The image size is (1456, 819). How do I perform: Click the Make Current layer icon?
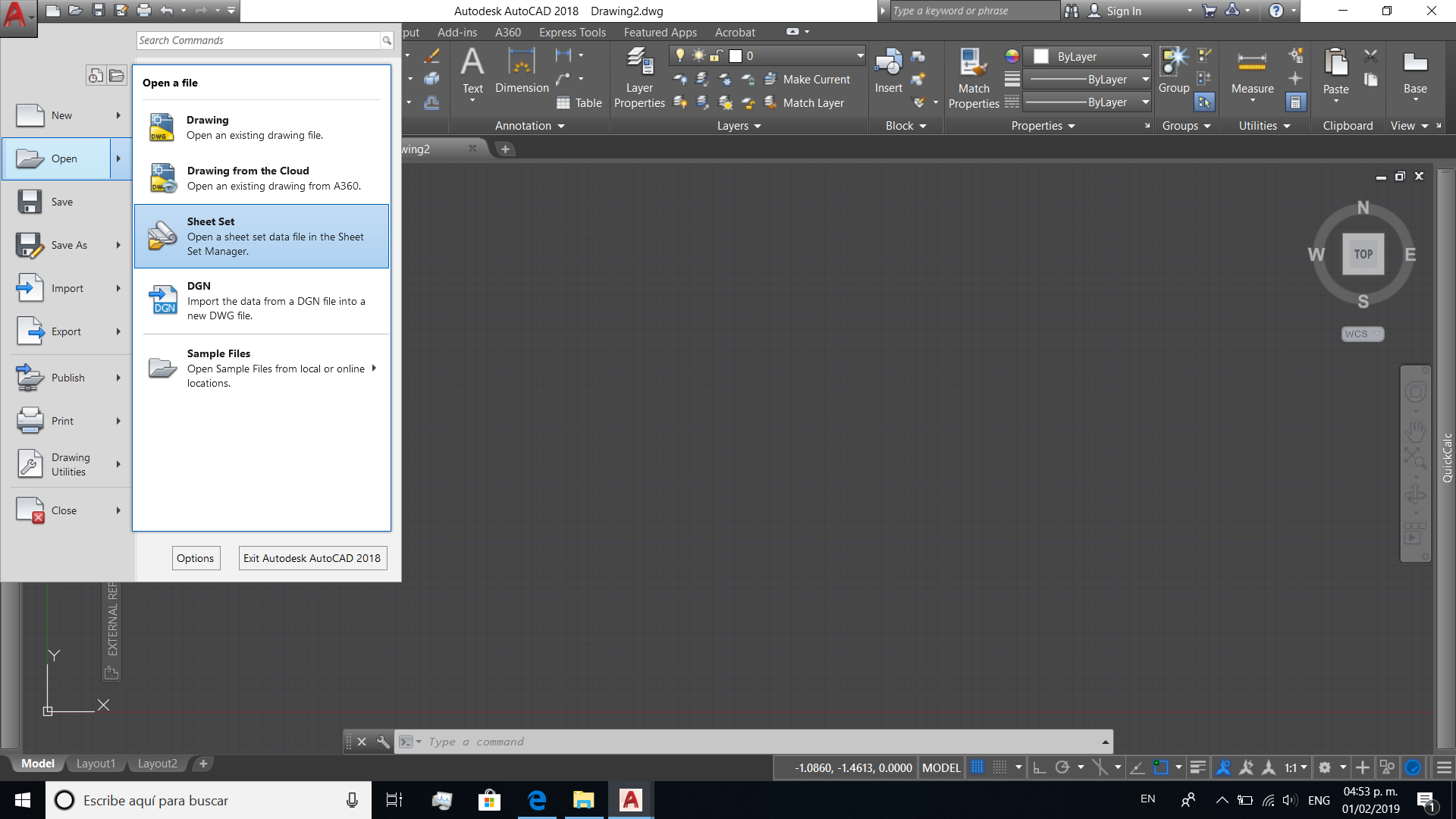pos(770,79)
